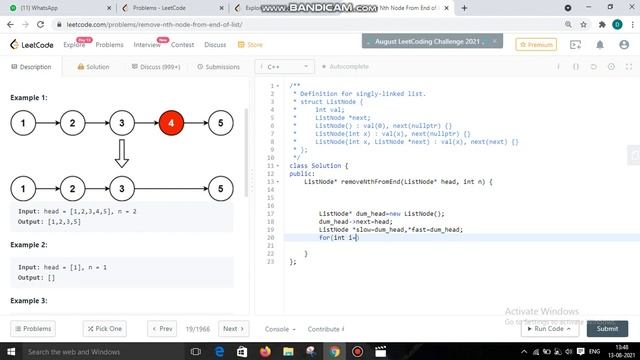Screen dimensions: 640x360
Task: Click the editor info icon
Action: click(x=558, y=67)
